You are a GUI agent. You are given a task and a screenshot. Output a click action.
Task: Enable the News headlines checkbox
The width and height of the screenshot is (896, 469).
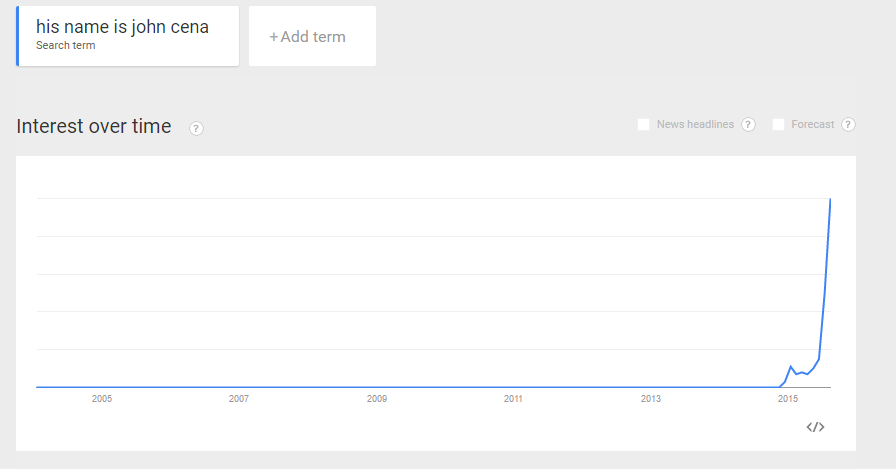click(x=643, y=125)
